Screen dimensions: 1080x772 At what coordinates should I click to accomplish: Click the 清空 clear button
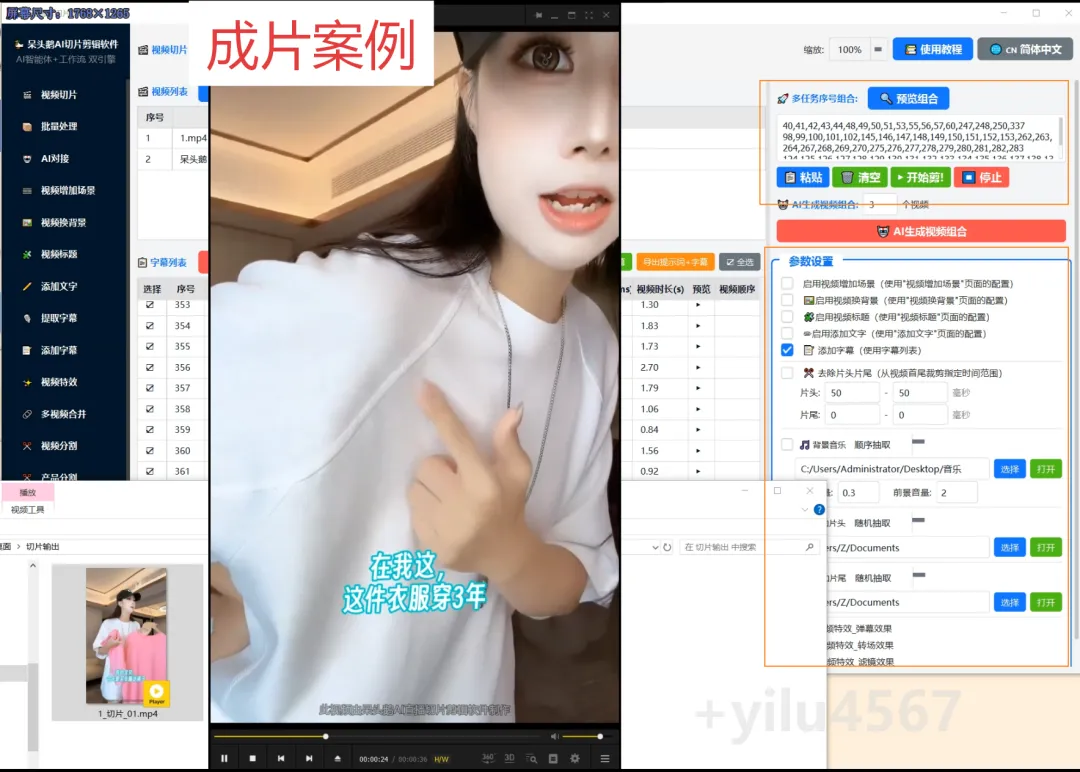[860, 178]
